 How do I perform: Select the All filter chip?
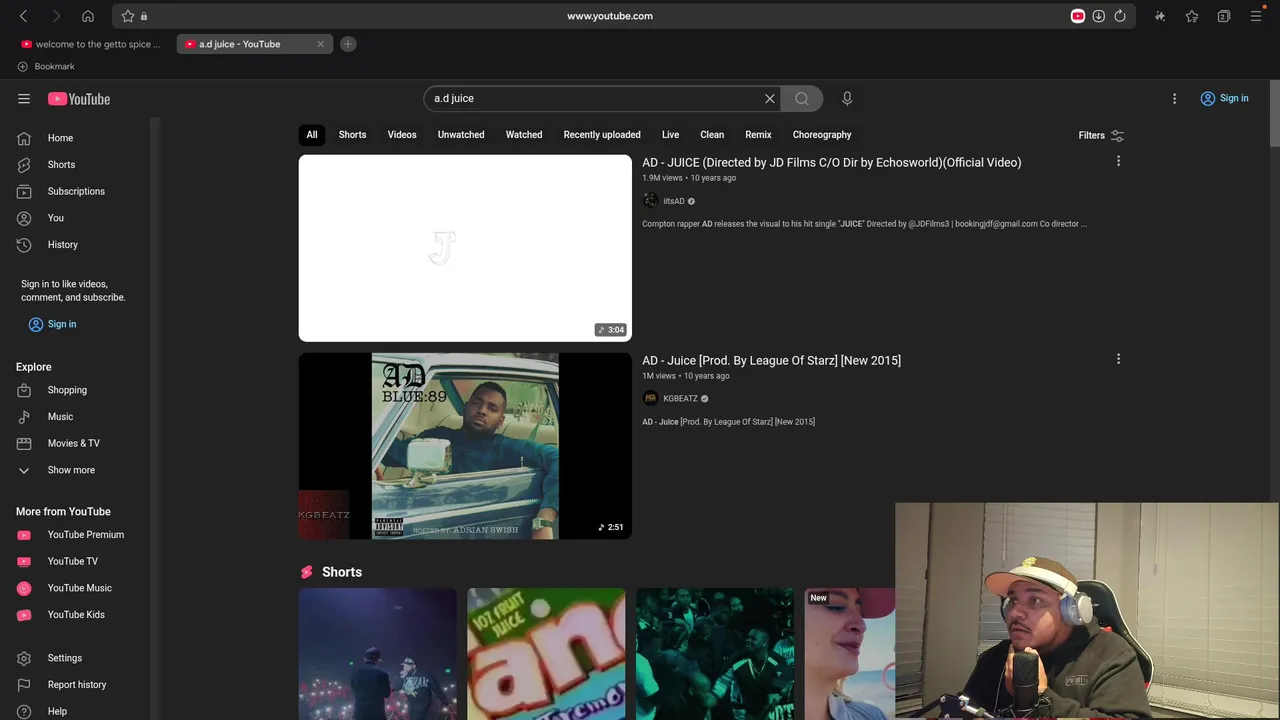click(x=312, y=135)
